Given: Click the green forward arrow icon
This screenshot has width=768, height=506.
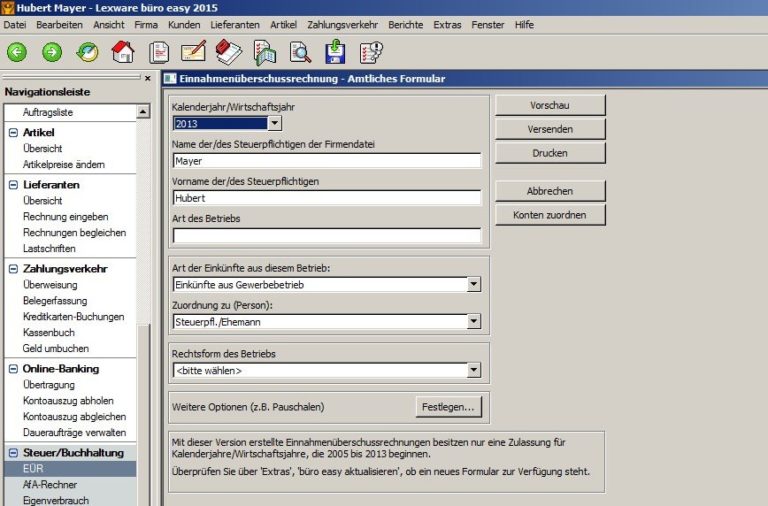Looking at the screenshot, I should coord(52,52).
